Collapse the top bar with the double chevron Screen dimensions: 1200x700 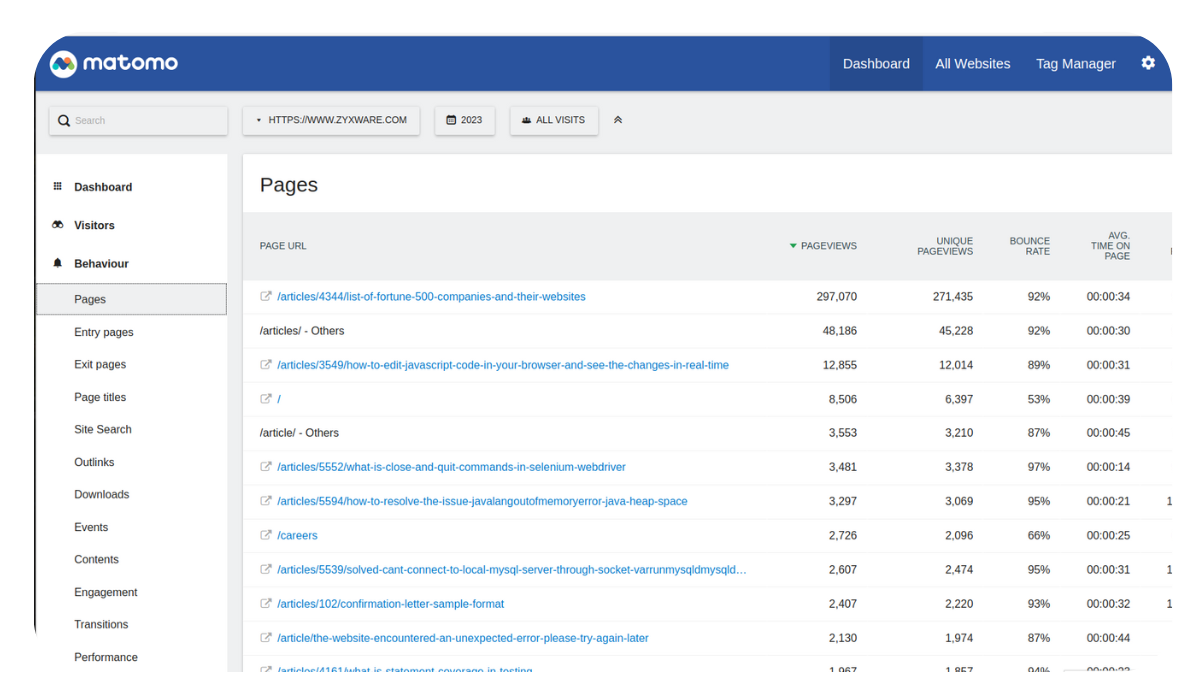point(618,120)
